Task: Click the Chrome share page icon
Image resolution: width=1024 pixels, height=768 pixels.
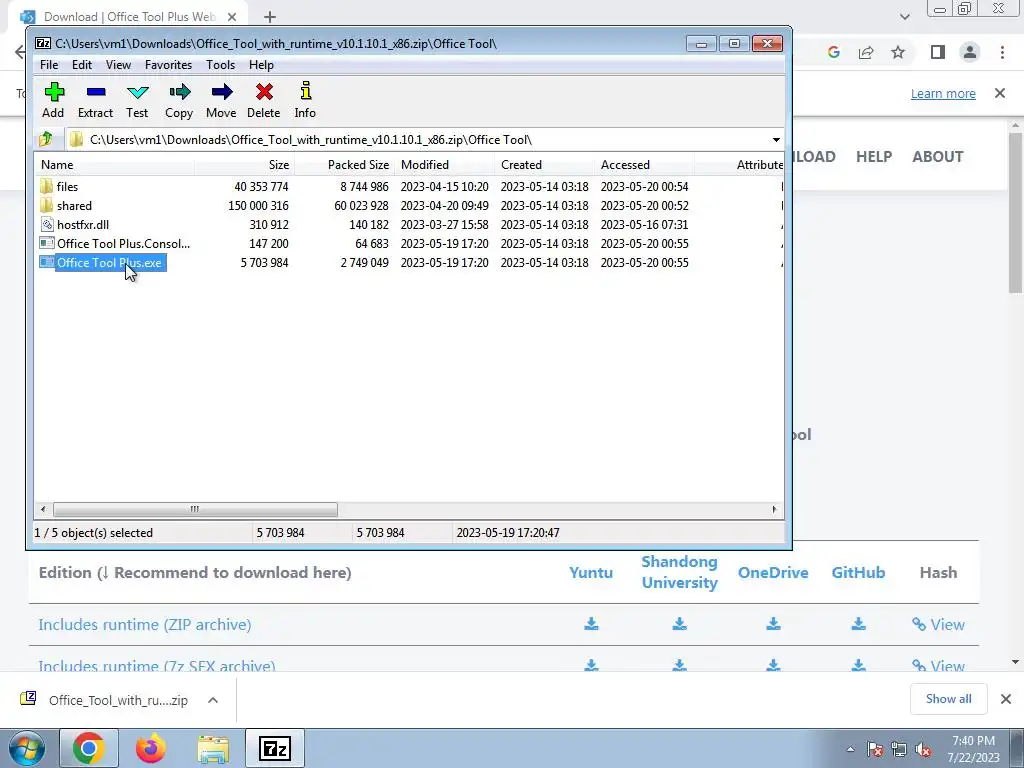Action: (x=866, y=52)
